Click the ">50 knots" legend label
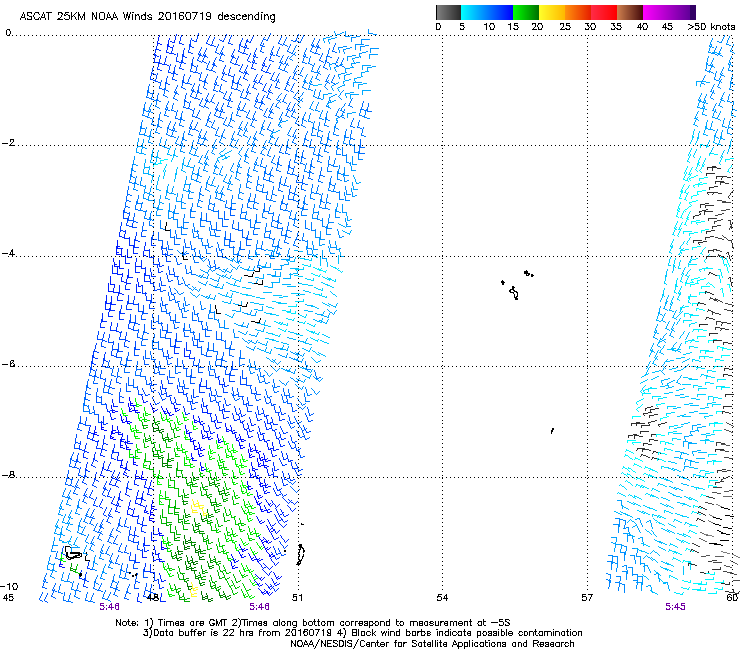Image resolution: width=740 pixels, height=650 pixels. pyautogui.click(x=712, y=27)
